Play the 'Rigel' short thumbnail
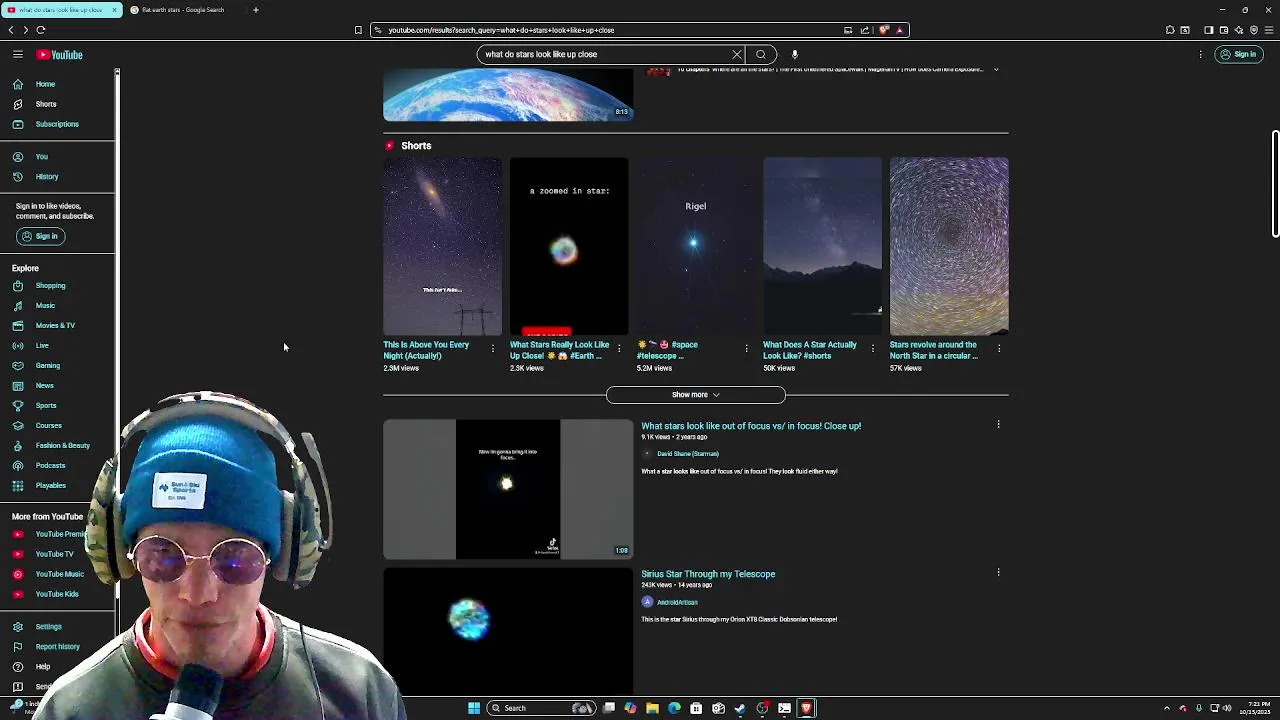Screen dimensions: 1280x720 coord(696,246)
